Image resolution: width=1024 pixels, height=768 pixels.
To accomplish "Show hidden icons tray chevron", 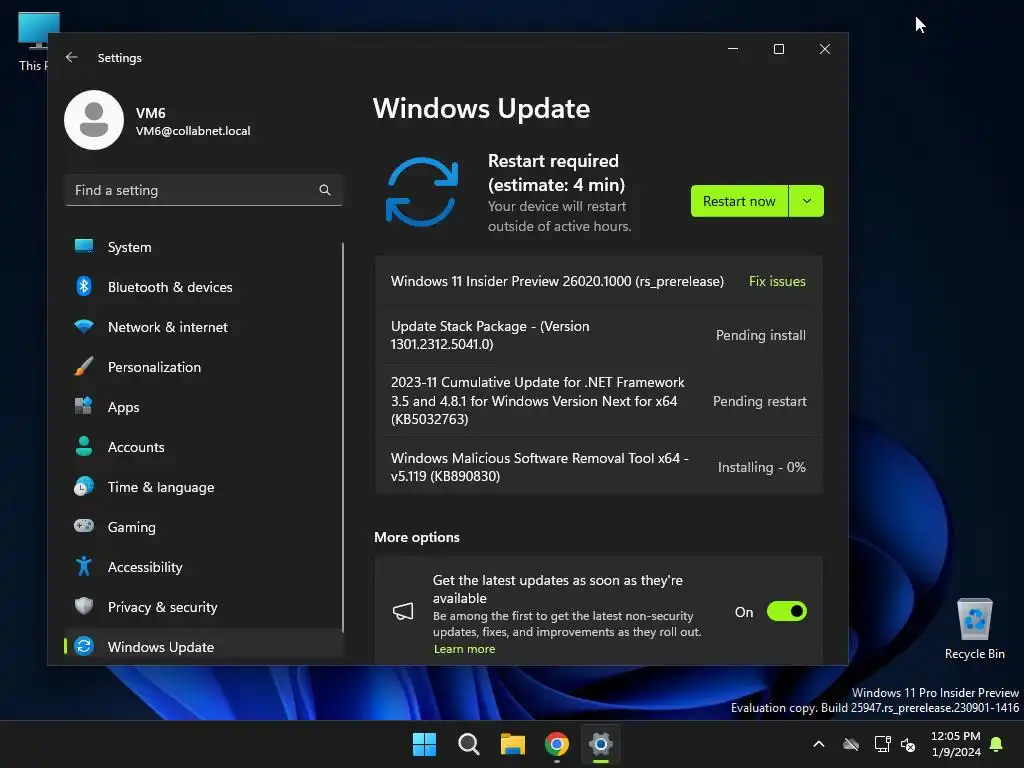I will pos(818,744).
